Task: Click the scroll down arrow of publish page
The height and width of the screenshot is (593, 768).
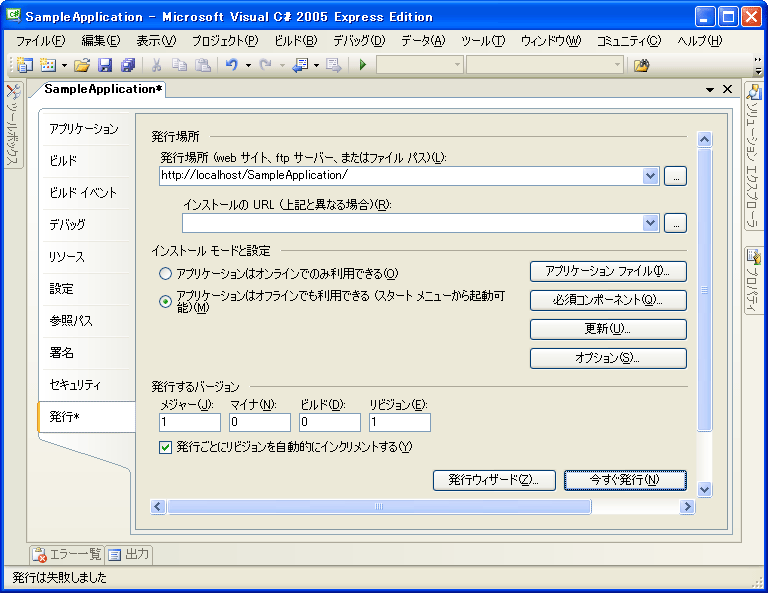Action: (704, 489)
